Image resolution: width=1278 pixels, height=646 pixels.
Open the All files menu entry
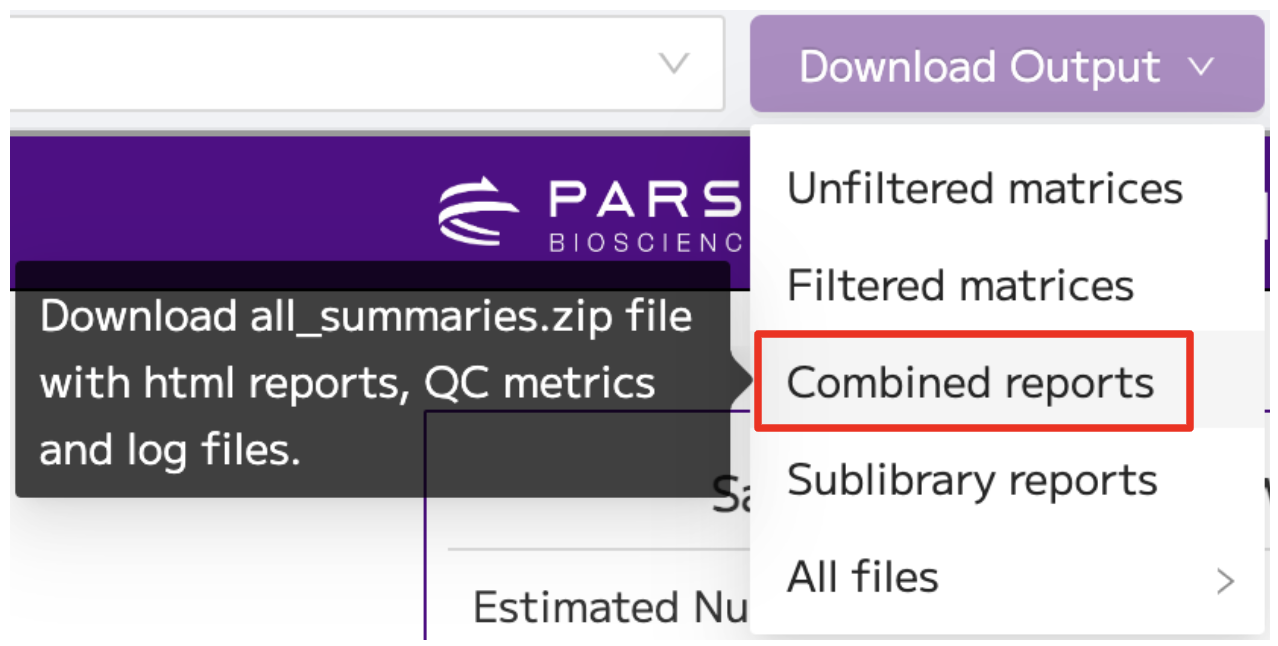click(1007, 577)
